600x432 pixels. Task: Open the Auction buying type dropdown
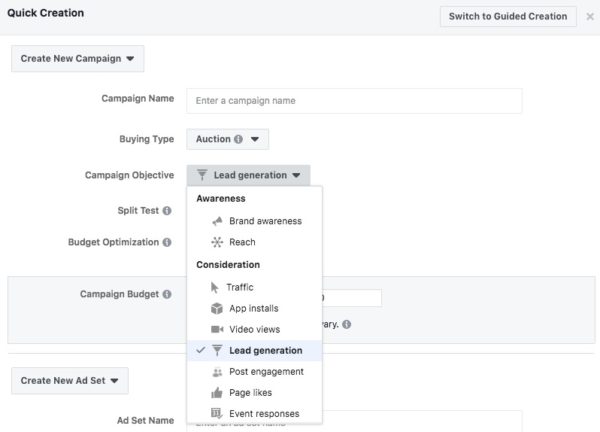(228, 139)
